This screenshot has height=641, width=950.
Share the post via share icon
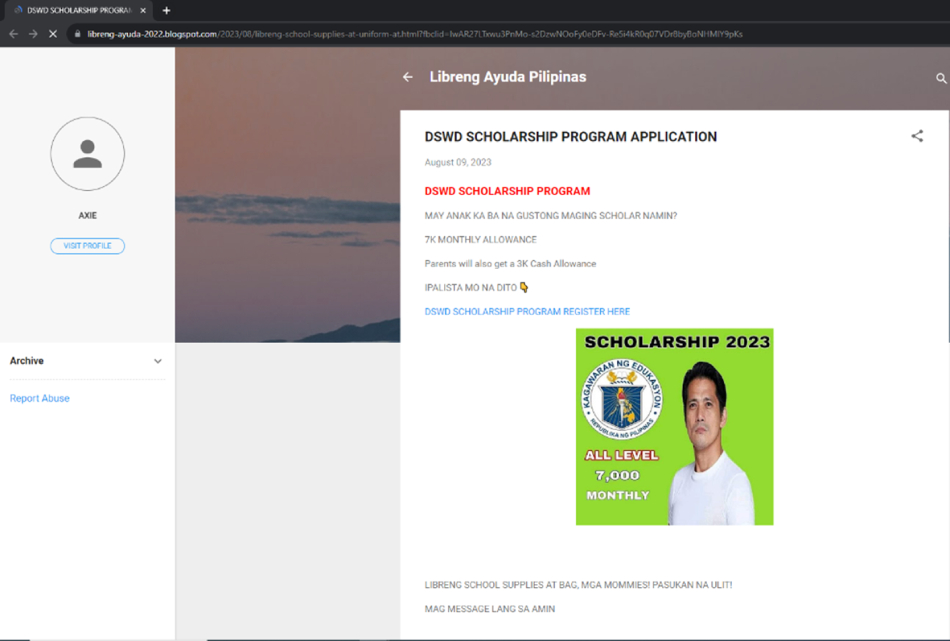click(917, 136)
